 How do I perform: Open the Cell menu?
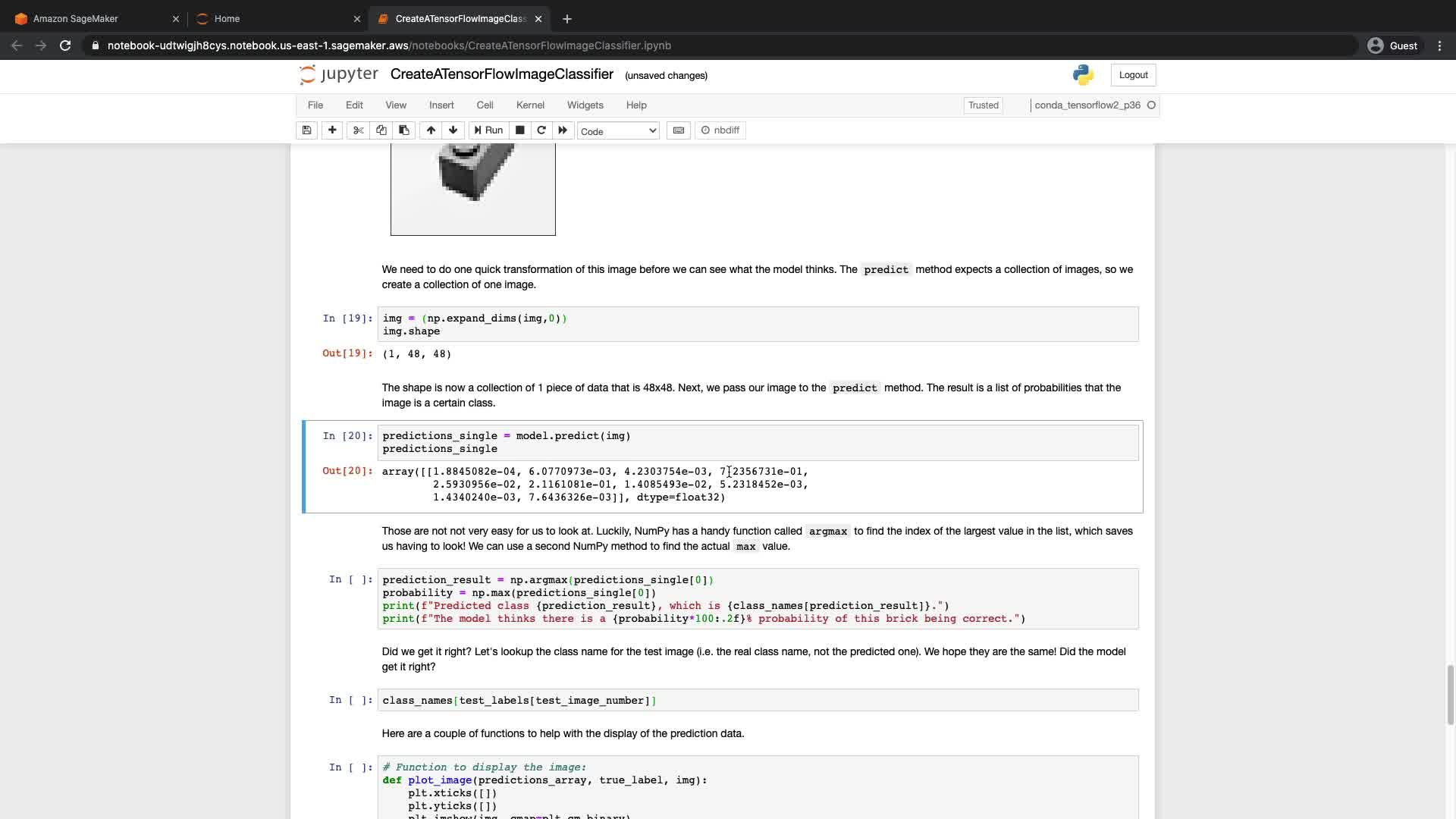pos(485,105)
